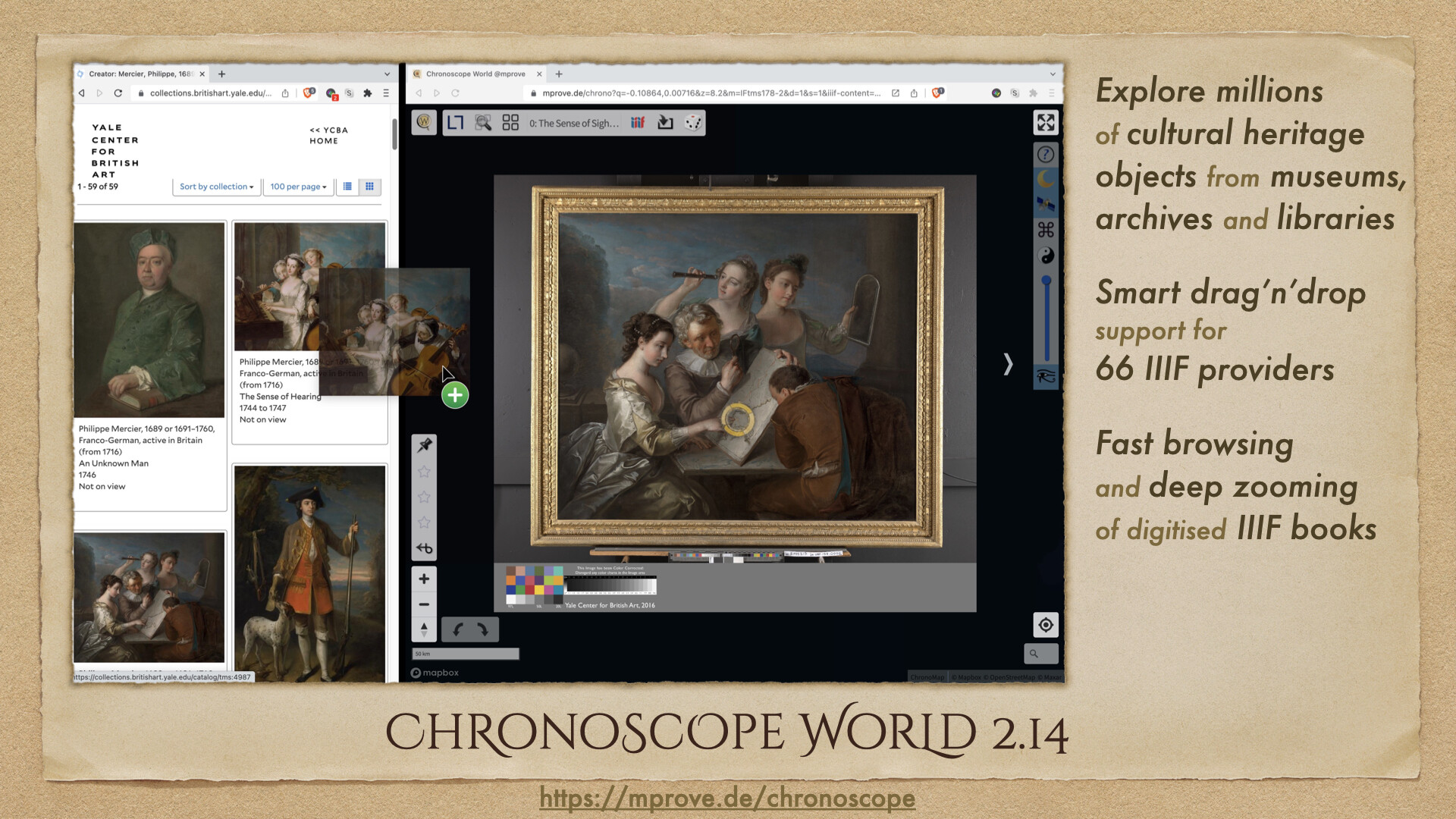Click the first star favorite icon

click(x=424, y=472)
